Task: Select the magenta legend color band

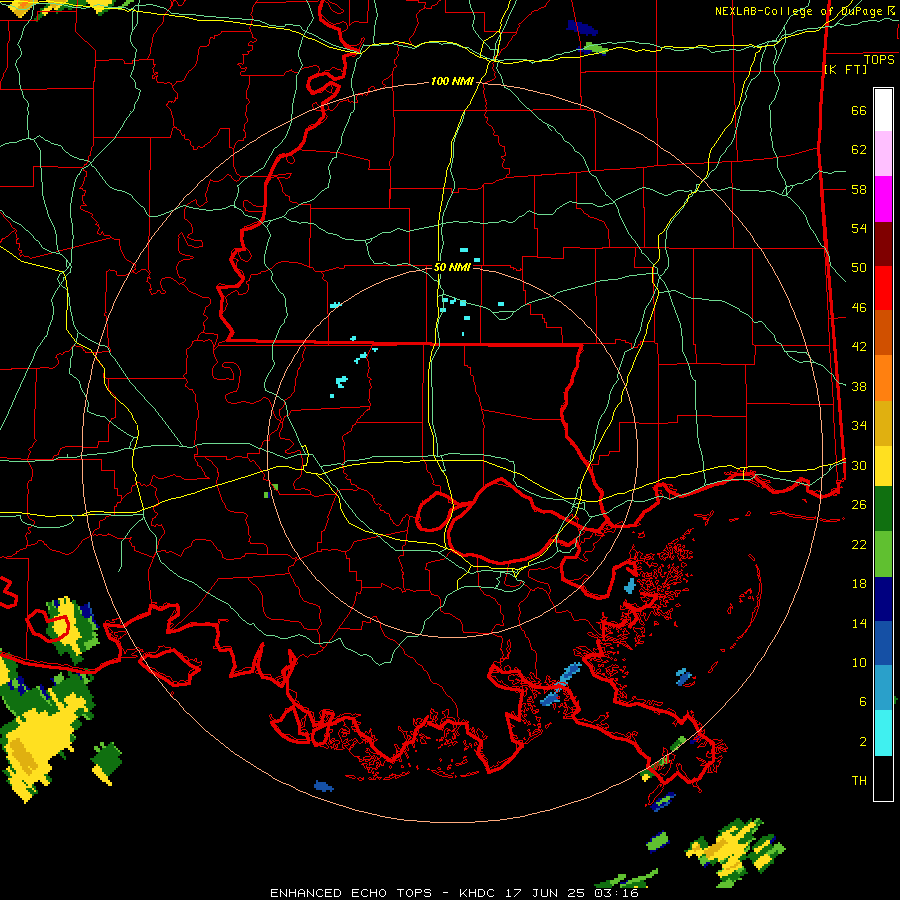Action: tap(883, 199)
